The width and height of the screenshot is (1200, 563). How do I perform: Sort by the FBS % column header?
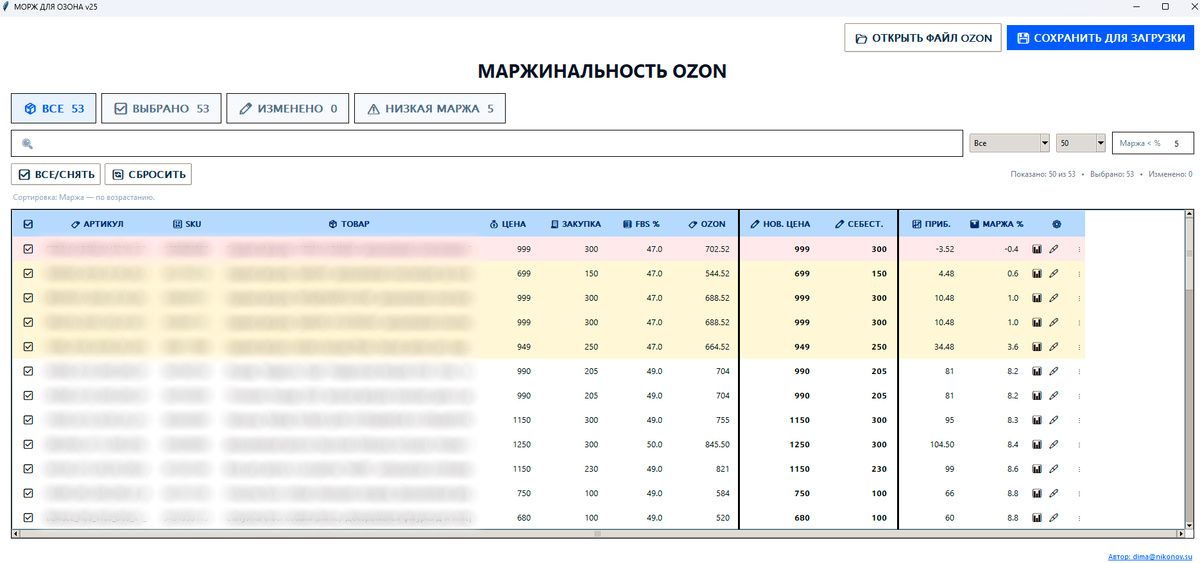pos(642,224)
